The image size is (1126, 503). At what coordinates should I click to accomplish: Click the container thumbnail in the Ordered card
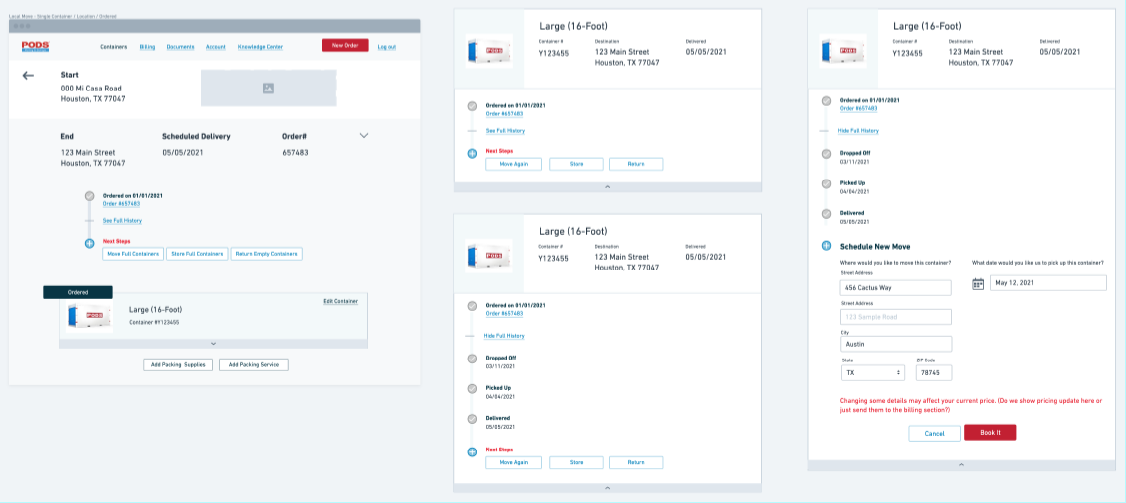(x=85, y=316)
